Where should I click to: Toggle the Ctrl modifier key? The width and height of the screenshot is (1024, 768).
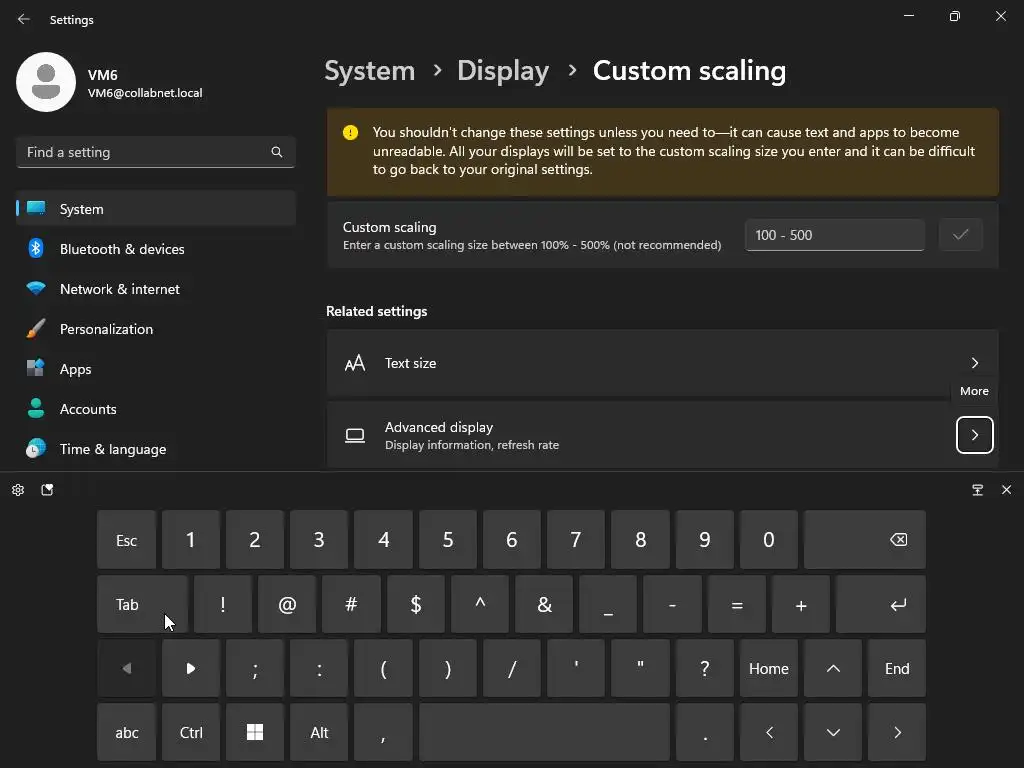[x=191, y=732]
